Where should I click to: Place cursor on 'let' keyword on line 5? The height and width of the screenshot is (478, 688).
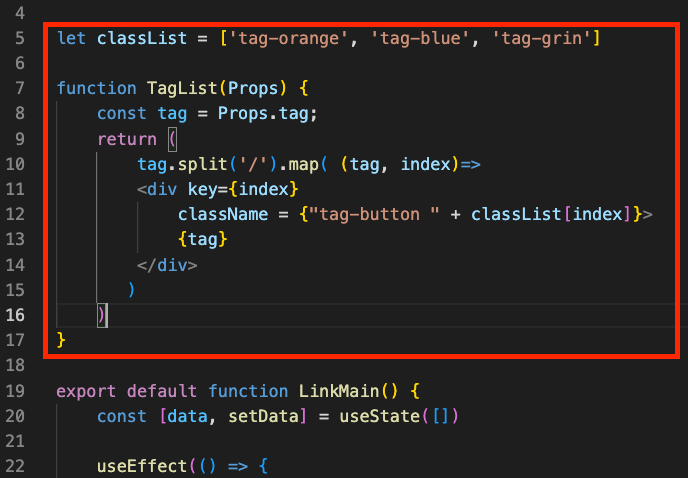click(72, 38)
